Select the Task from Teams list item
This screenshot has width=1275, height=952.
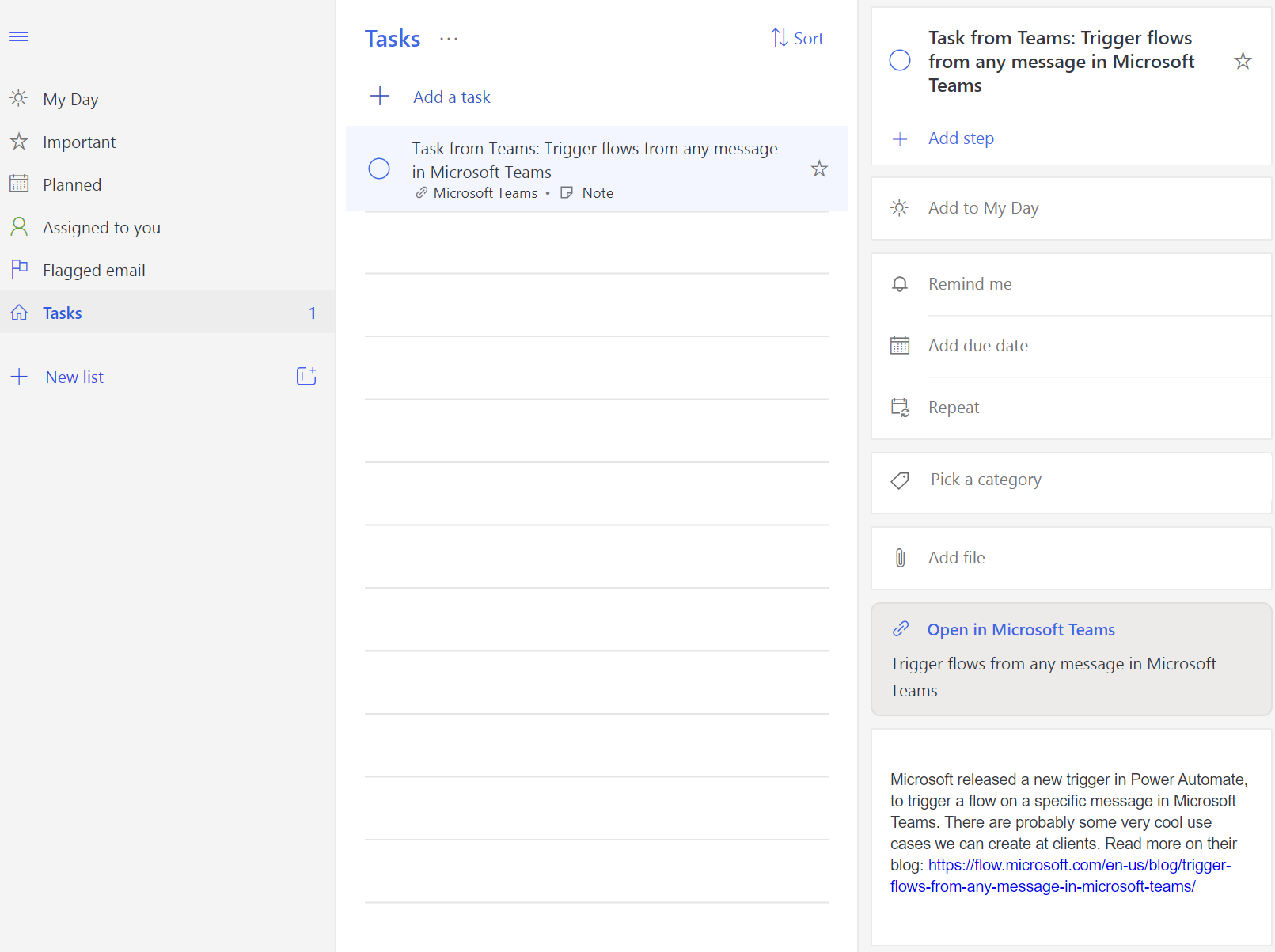pyautogui.click(x=597, y=169)
